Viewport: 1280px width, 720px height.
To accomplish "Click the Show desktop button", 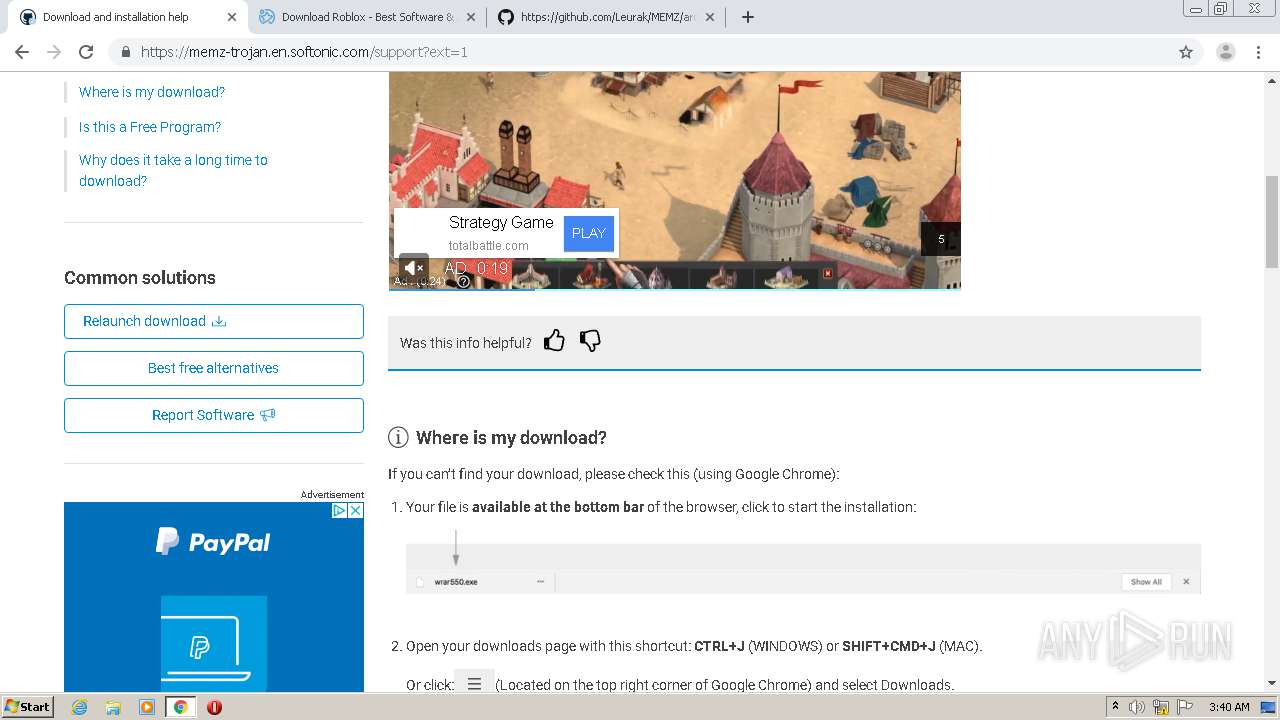I will pos(1268,707).
